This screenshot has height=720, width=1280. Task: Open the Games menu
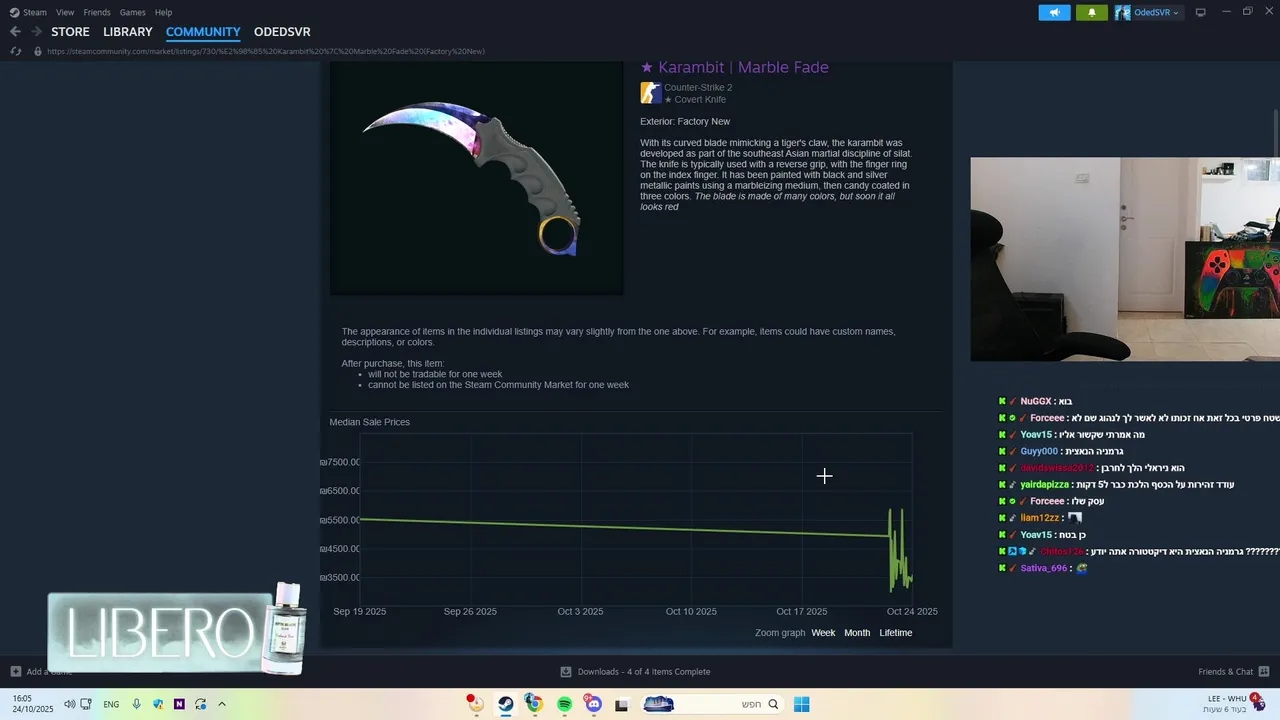[132, 12]
